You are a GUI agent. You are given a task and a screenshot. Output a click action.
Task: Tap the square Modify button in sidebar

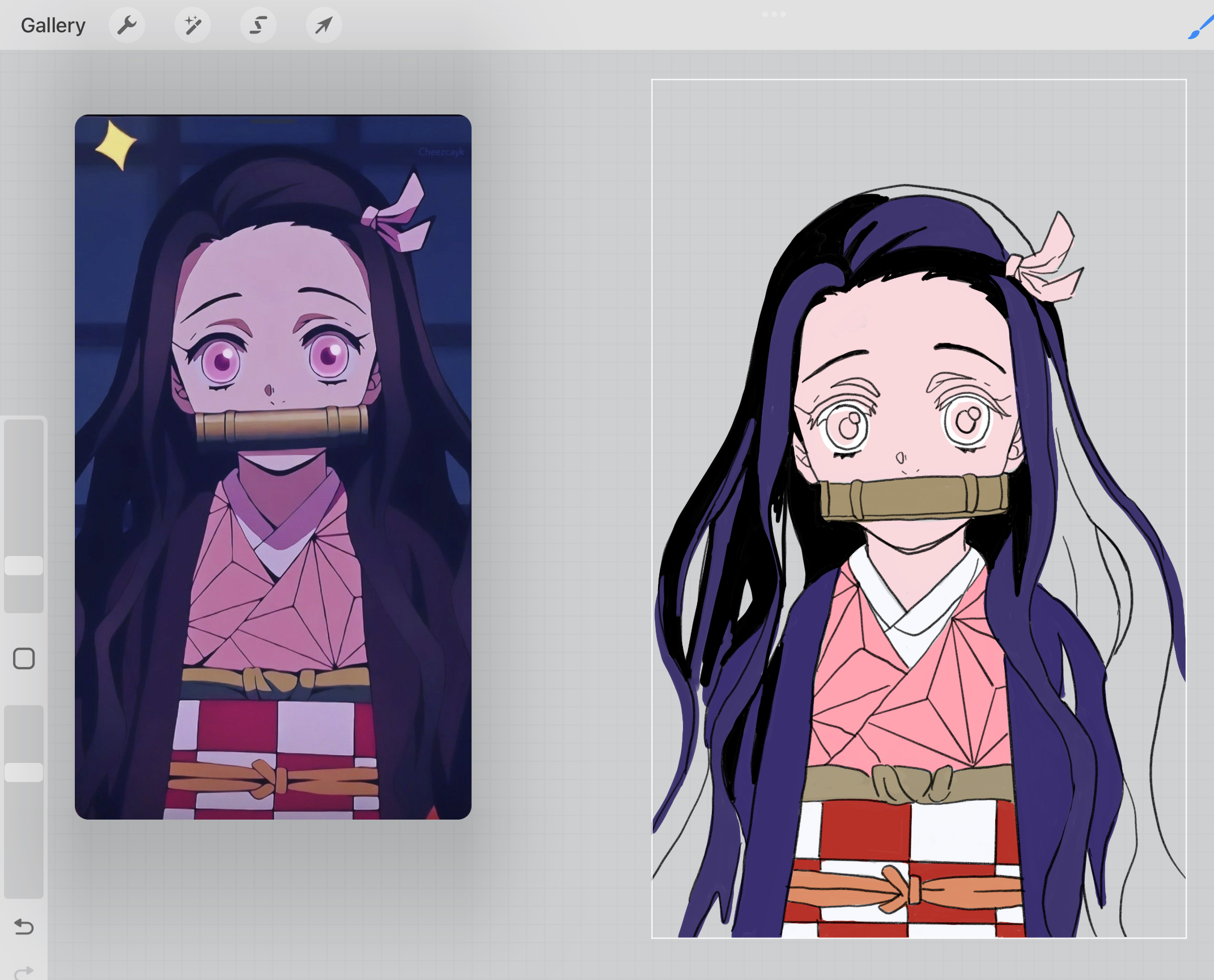[x=24, y=659]
